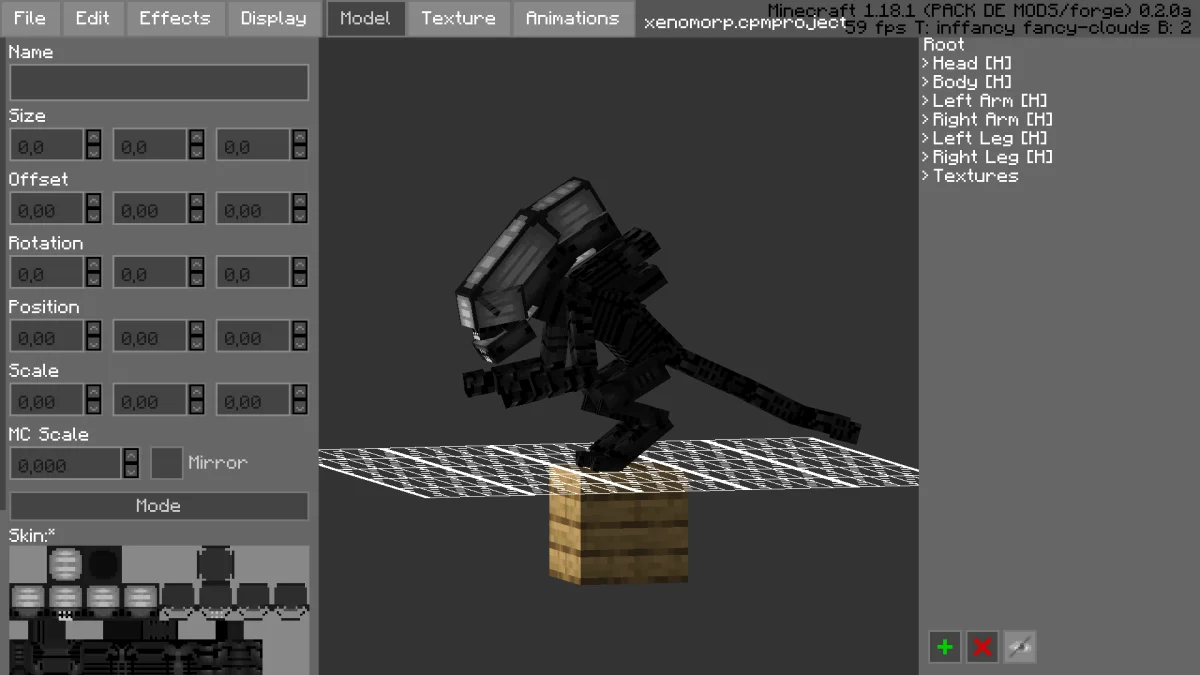Image resolution: width=1200 pixels, height=675 pixels.
Task: Click the MC Scale value field
Action: pos(66,463)
